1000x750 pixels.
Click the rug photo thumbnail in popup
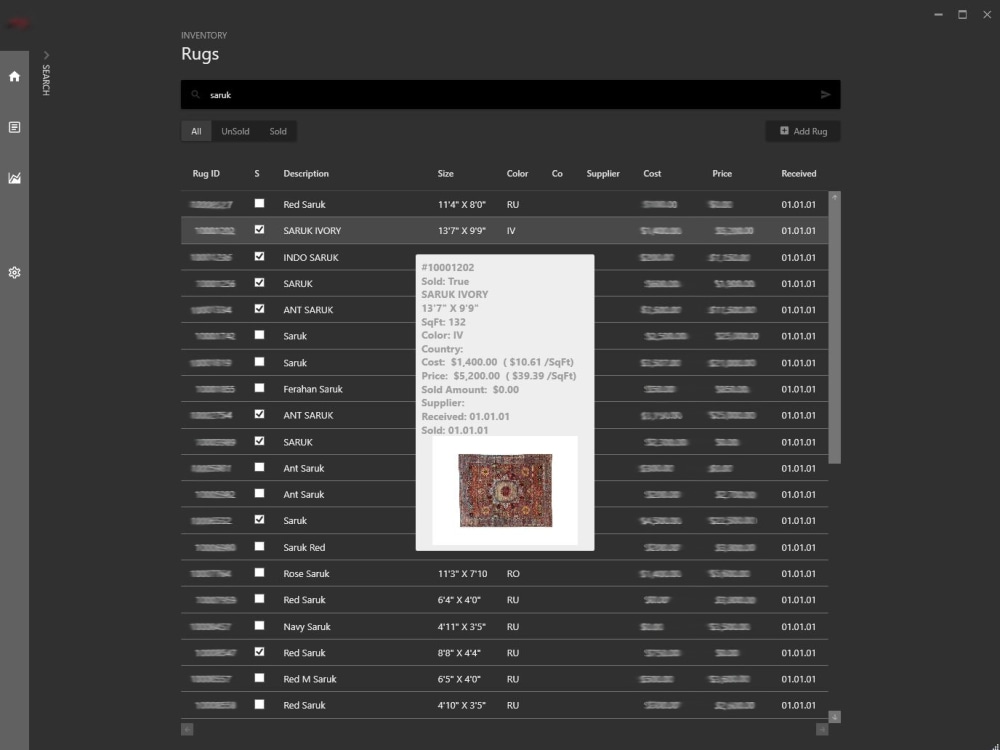(x=505, y=490)
